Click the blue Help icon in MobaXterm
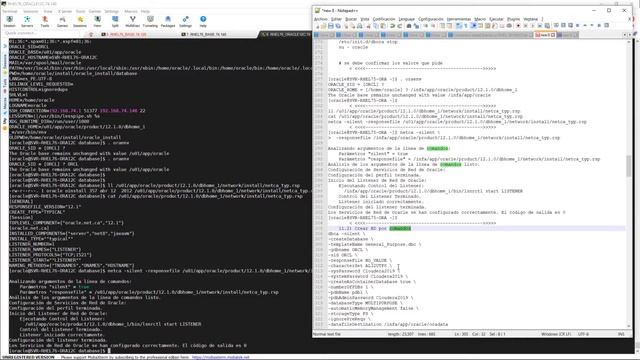This screenshot has width=640, height=360. tap(203, 22)
